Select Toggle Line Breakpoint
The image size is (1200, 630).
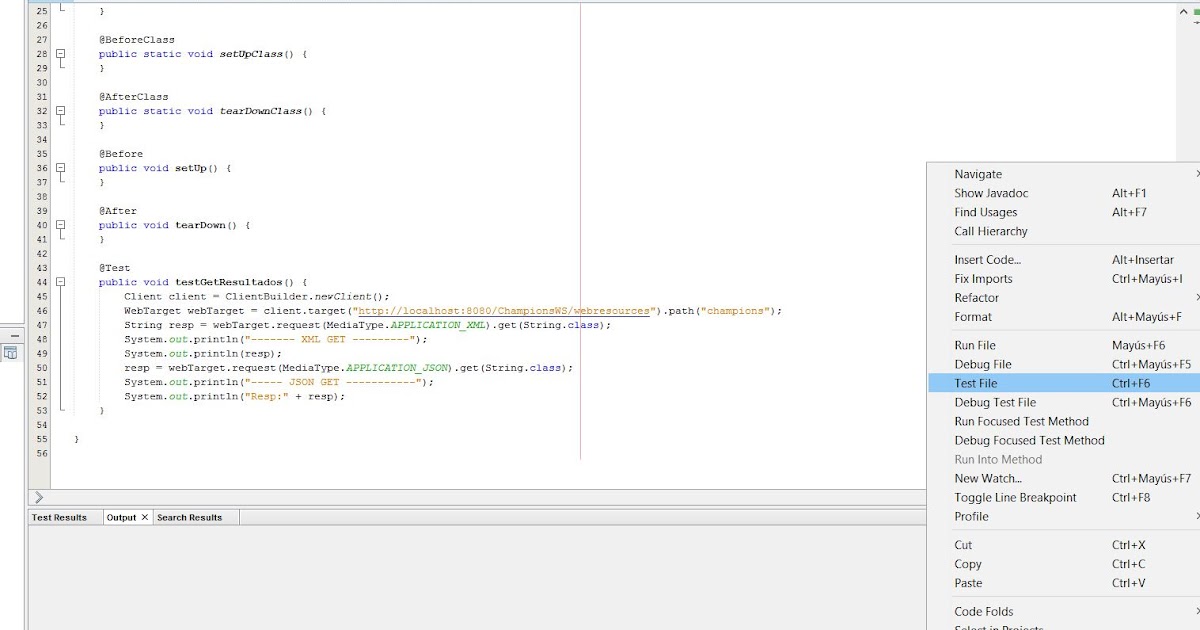(x=1014, y=497)
